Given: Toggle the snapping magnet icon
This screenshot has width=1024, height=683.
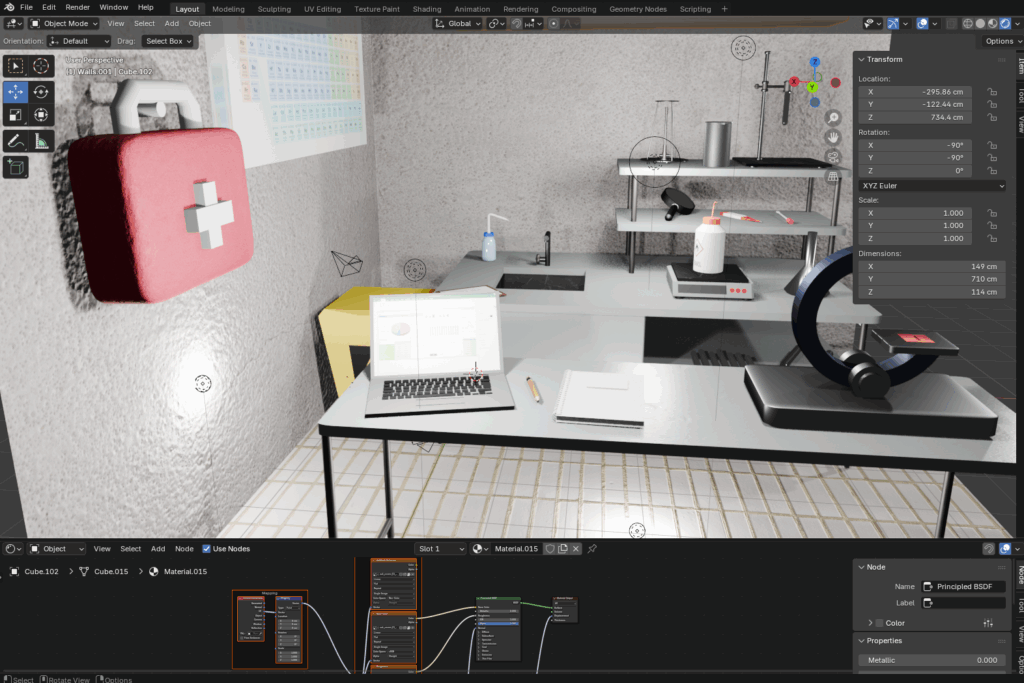Looking at the screenshot, I should [x=516, y=23].
